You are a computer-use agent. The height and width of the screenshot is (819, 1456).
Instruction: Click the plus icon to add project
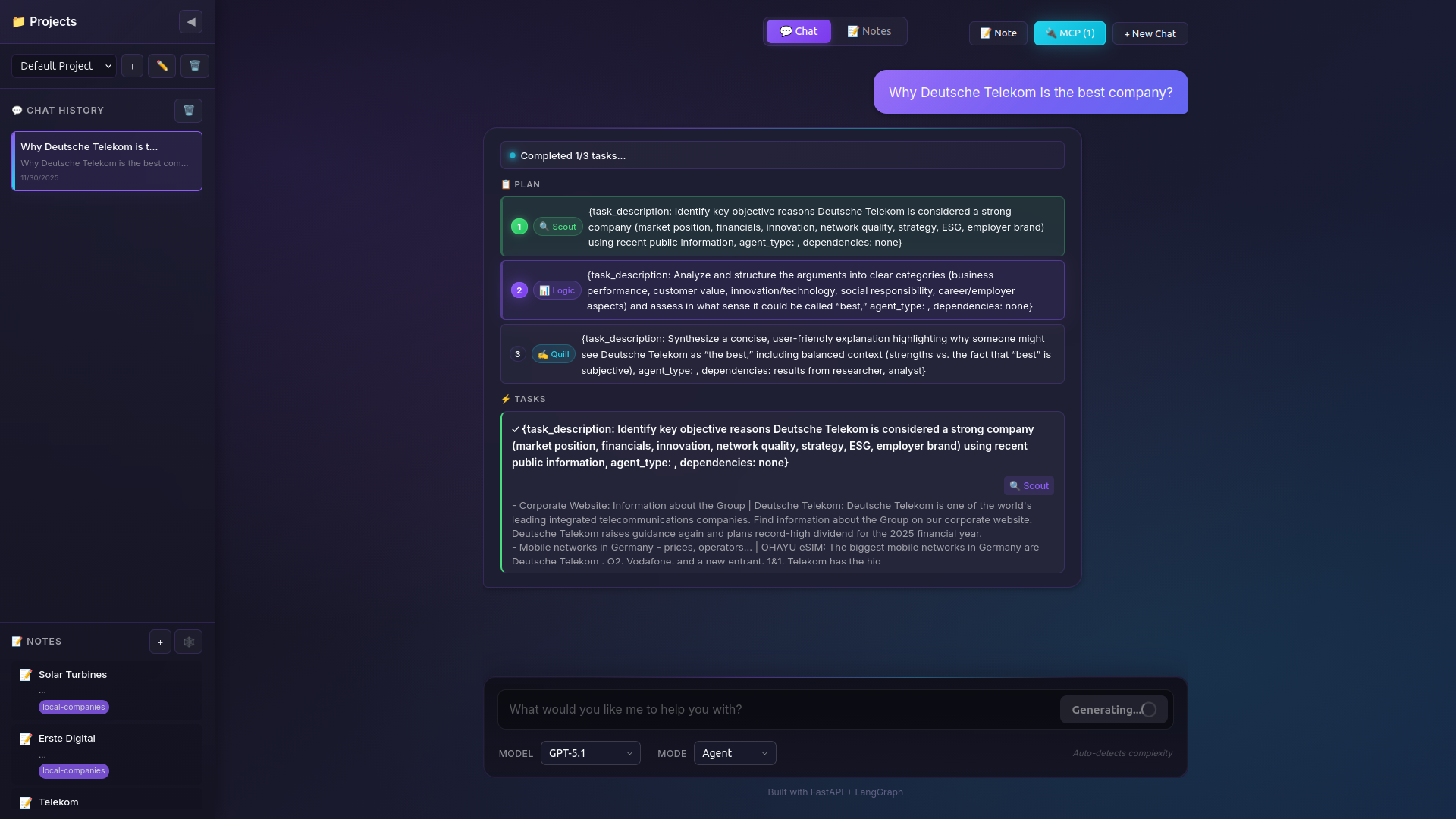tap(132, 66)
